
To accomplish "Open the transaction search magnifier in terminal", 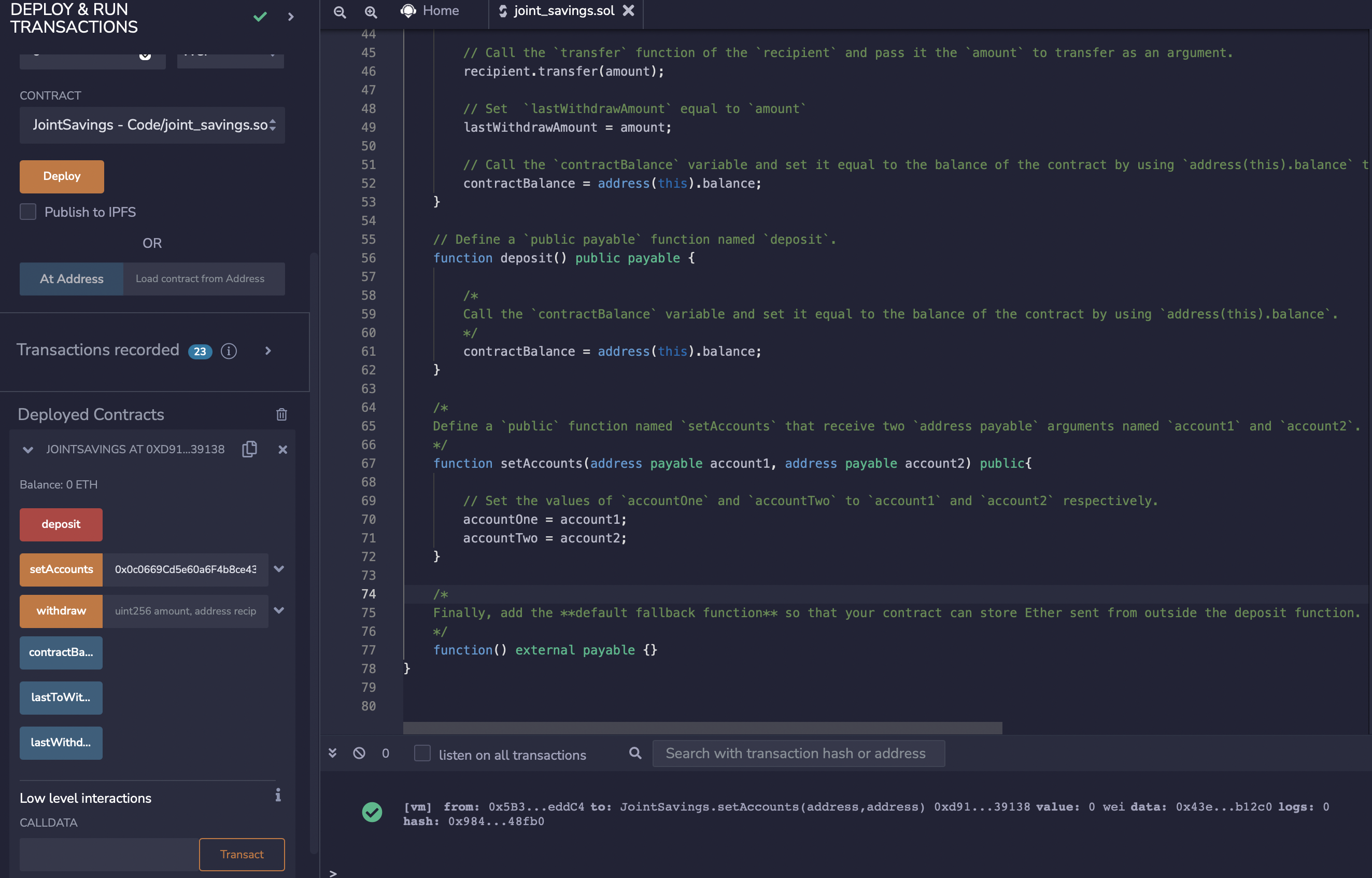I will coord(635,753).
